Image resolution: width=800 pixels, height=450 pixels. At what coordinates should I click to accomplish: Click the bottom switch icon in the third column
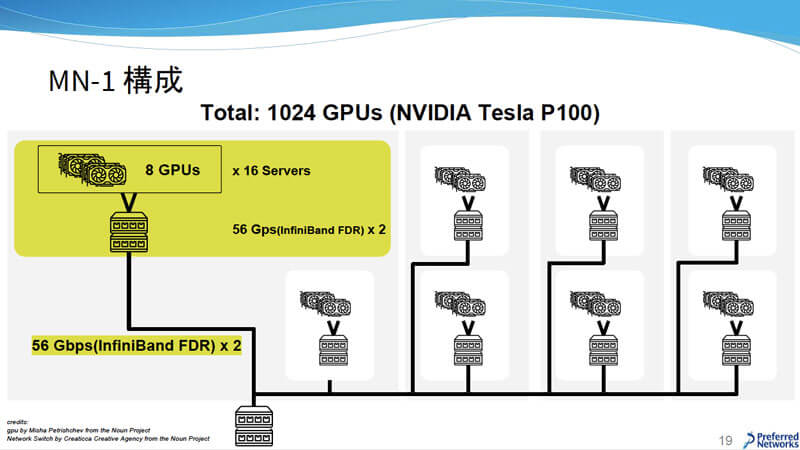pos(604,351)
